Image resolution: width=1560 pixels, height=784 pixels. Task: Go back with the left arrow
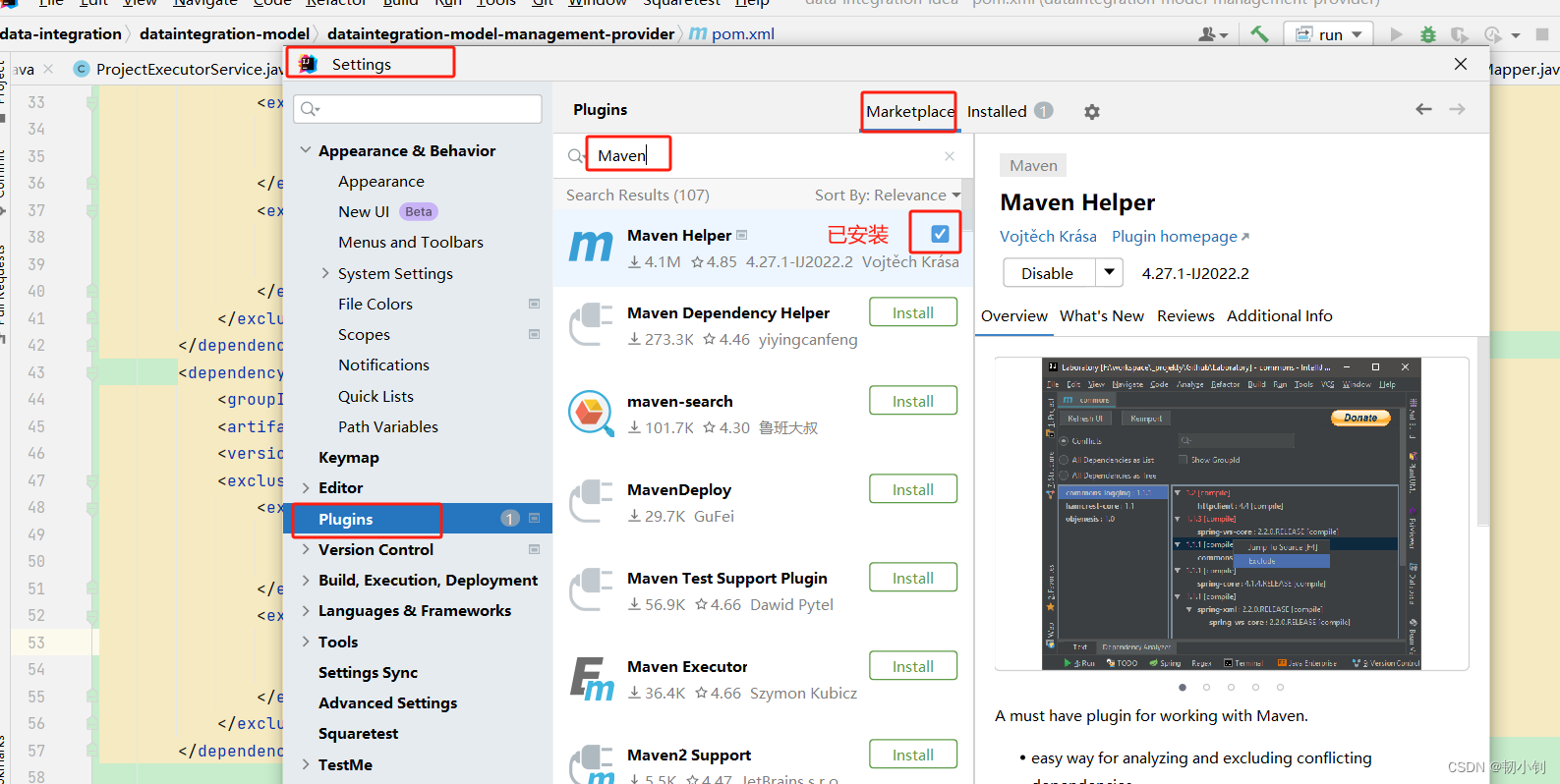point(1423,109)
